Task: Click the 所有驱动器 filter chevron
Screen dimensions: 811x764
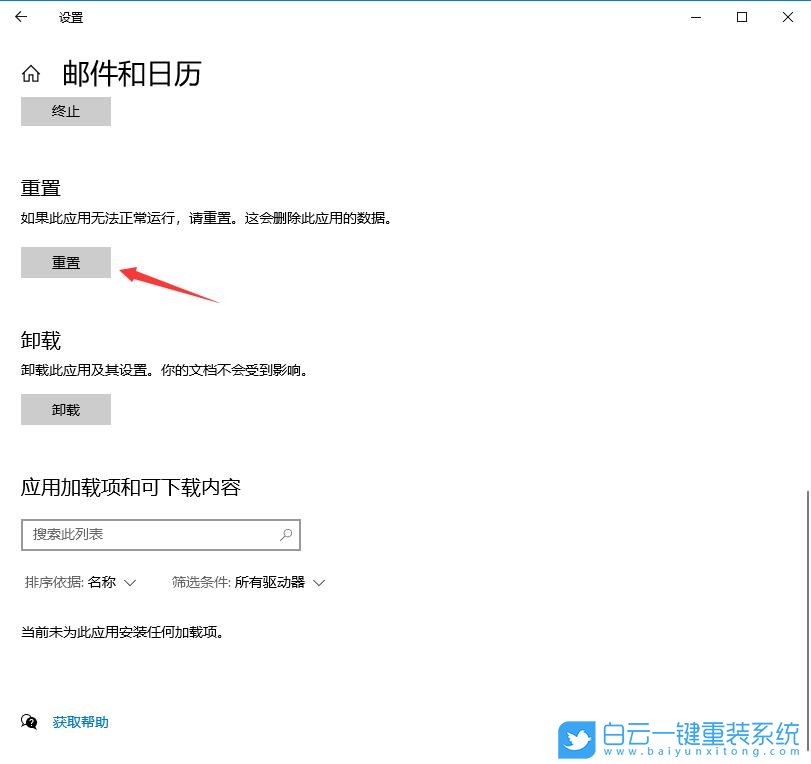Action: [x=318, y=582]
